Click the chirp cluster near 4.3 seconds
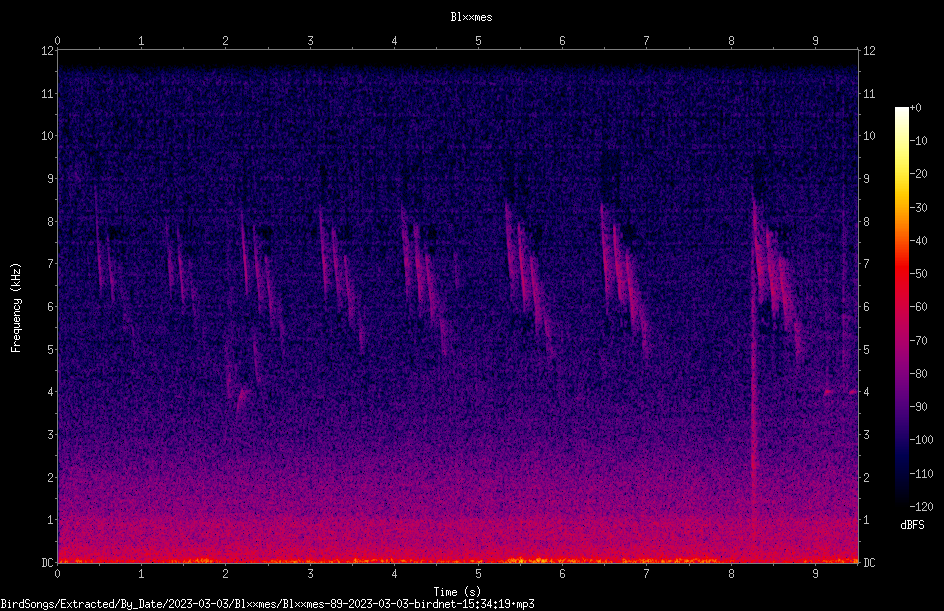The image size is (944, 611). coord(426,280)
